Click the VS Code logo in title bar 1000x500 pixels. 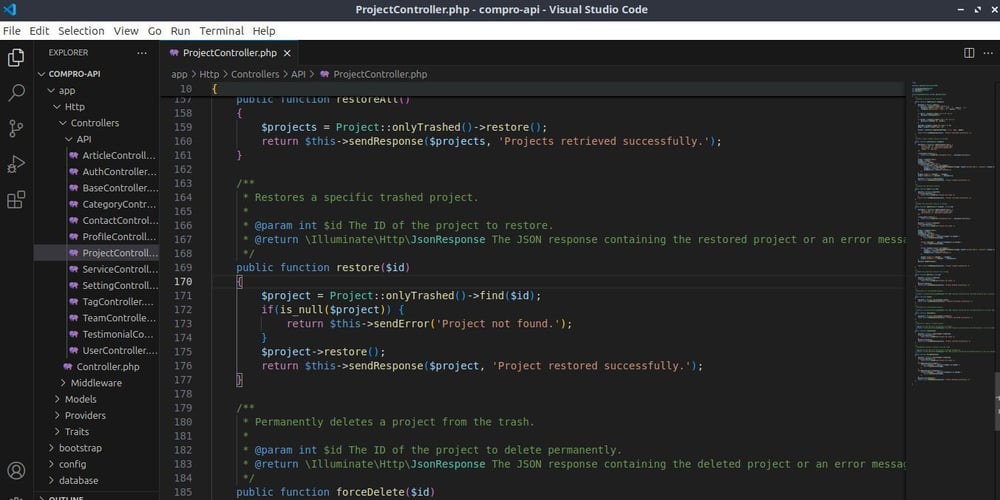point(10,10)
